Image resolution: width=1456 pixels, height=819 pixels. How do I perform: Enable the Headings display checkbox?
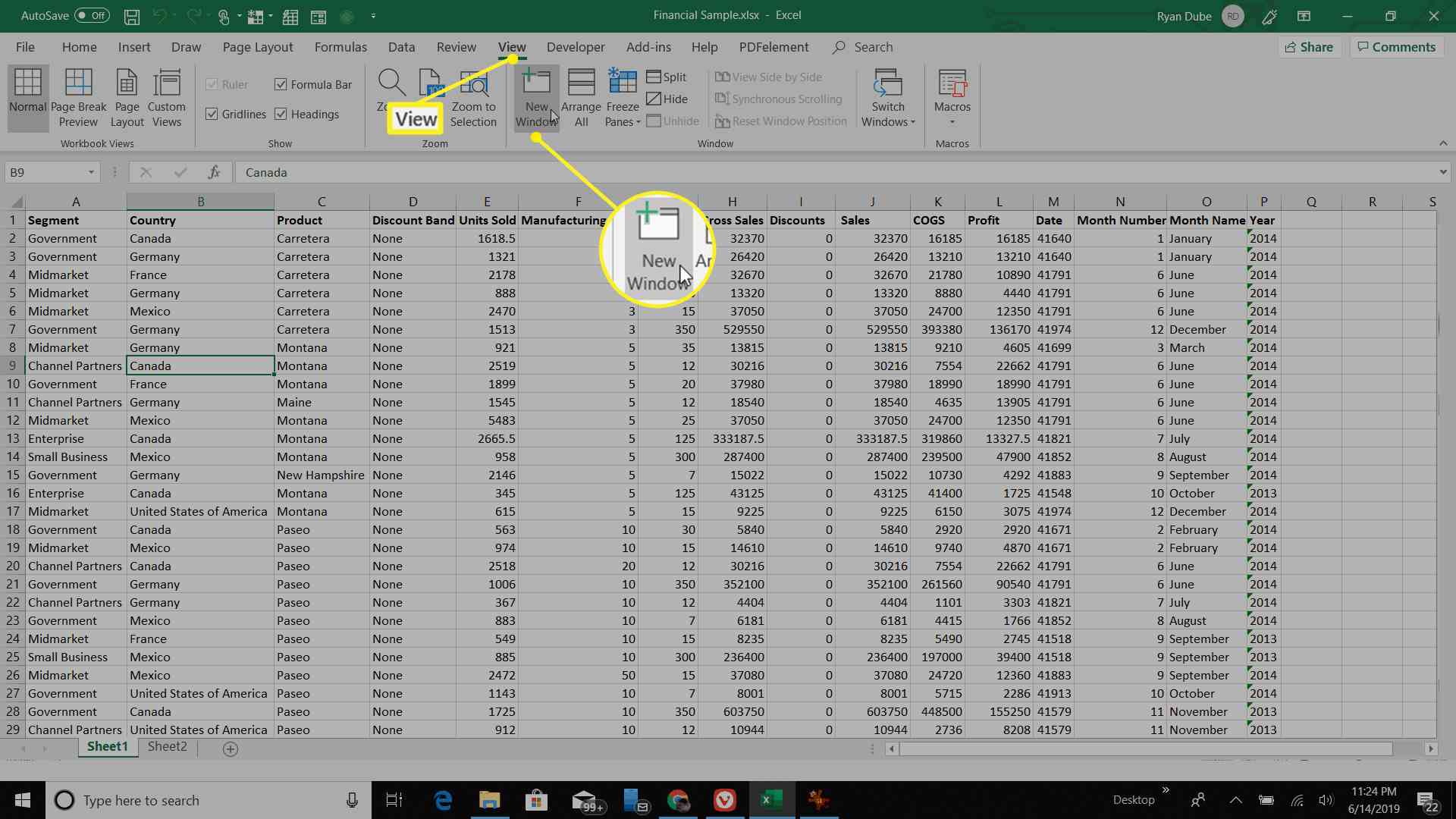click(281, 113)
